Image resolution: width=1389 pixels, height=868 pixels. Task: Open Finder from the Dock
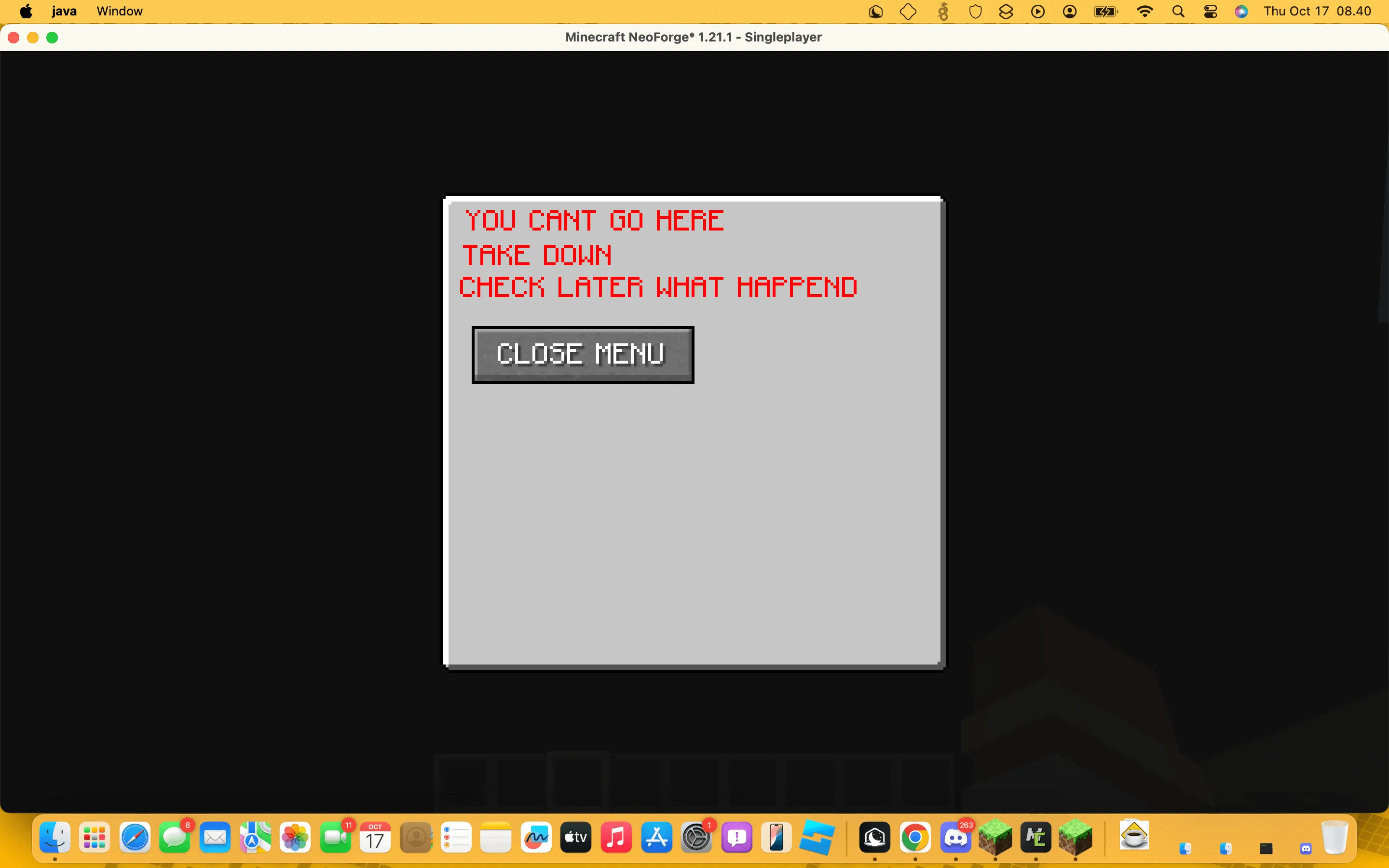54,838
